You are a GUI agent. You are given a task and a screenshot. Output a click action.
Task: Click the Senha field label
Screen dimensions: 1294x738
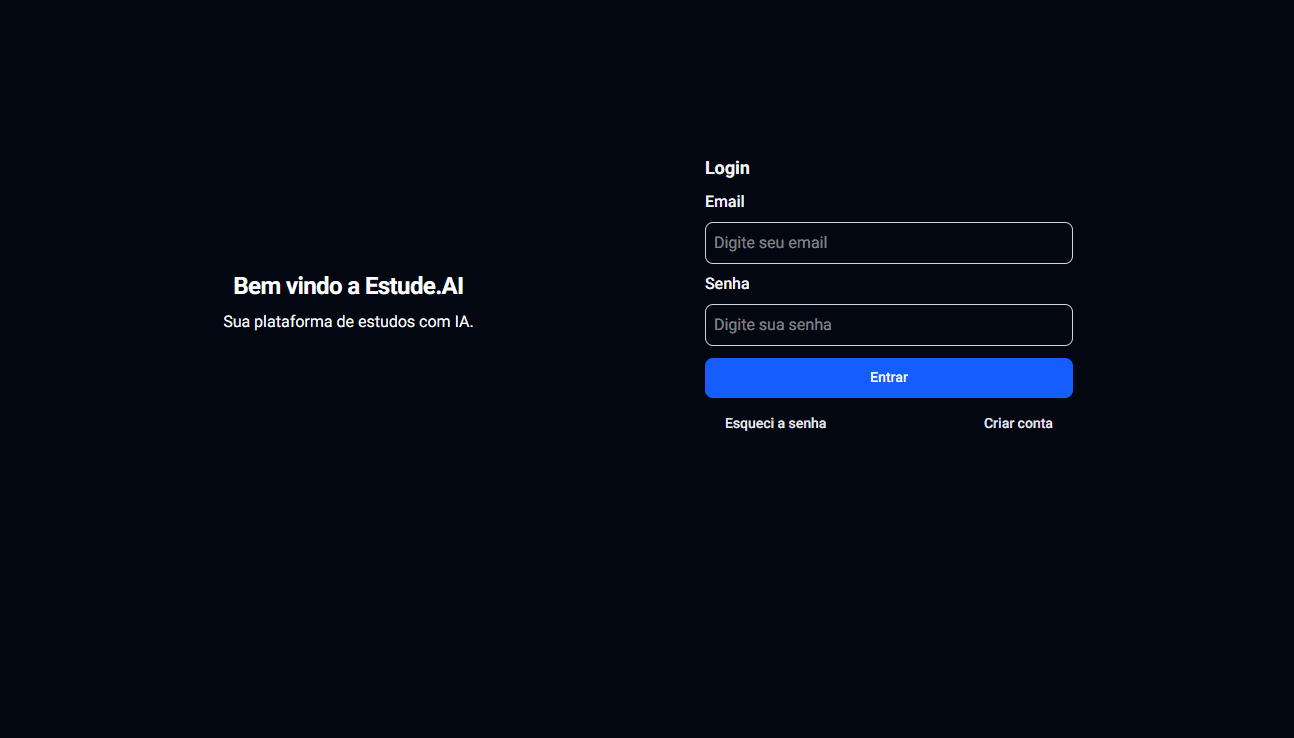click(727, 283)
